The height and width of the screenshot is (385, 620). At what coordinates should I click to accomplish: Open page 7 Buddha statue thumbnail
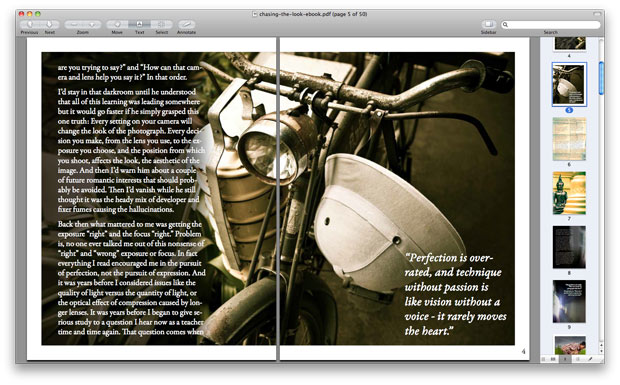[569, 193]
